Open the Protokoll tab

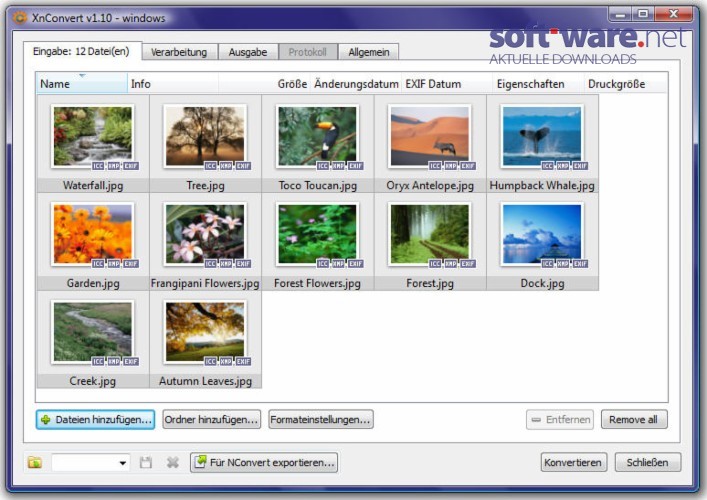tap(308, 52)
